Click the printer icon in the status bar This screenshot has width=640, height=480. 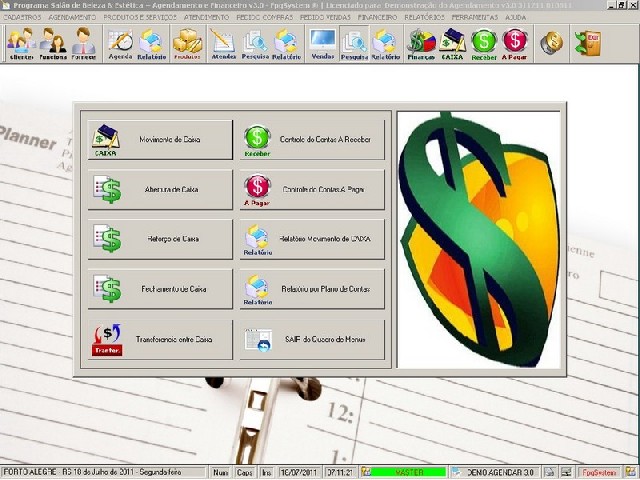[549, 472]
